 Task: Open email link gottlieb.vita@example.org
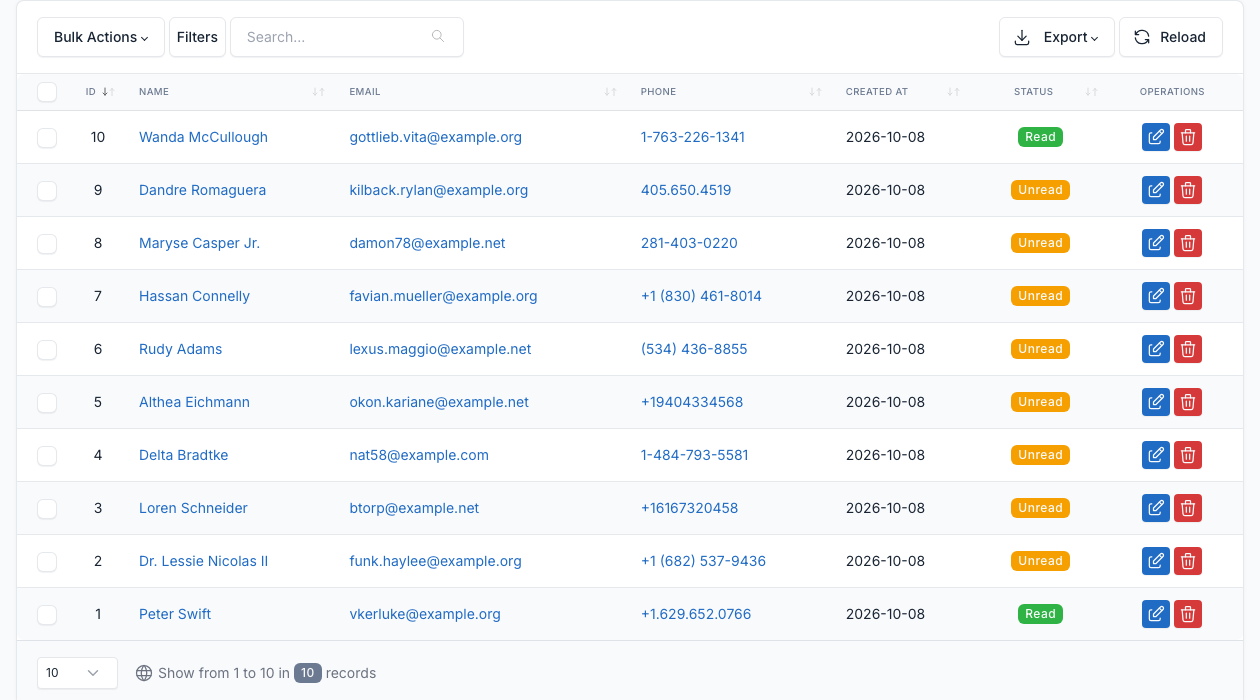coord(435,137)
